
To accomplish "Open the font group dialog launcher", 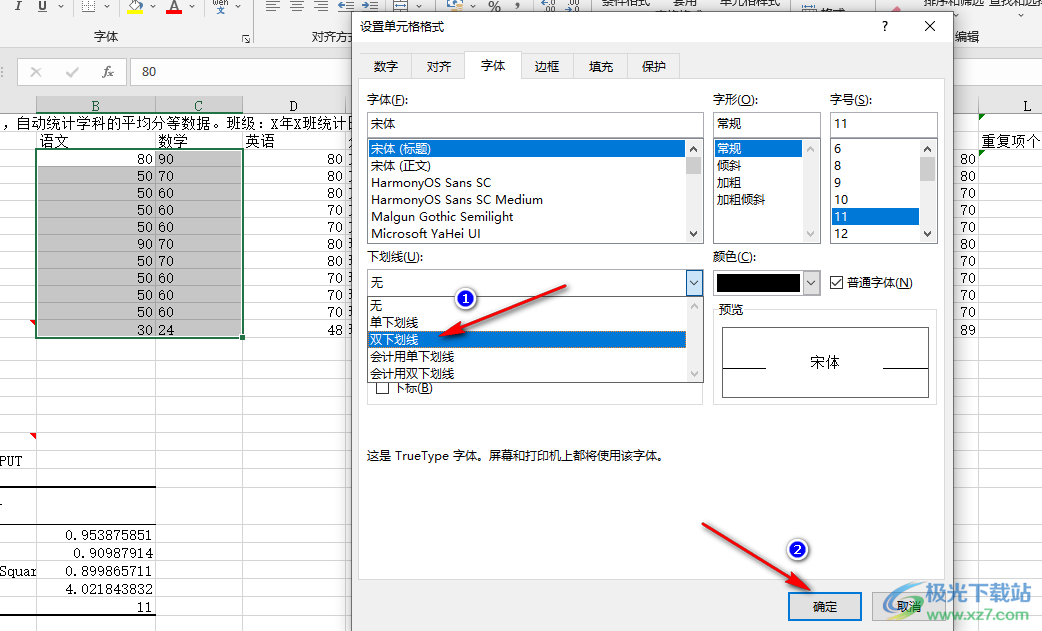I will (246, 39).
